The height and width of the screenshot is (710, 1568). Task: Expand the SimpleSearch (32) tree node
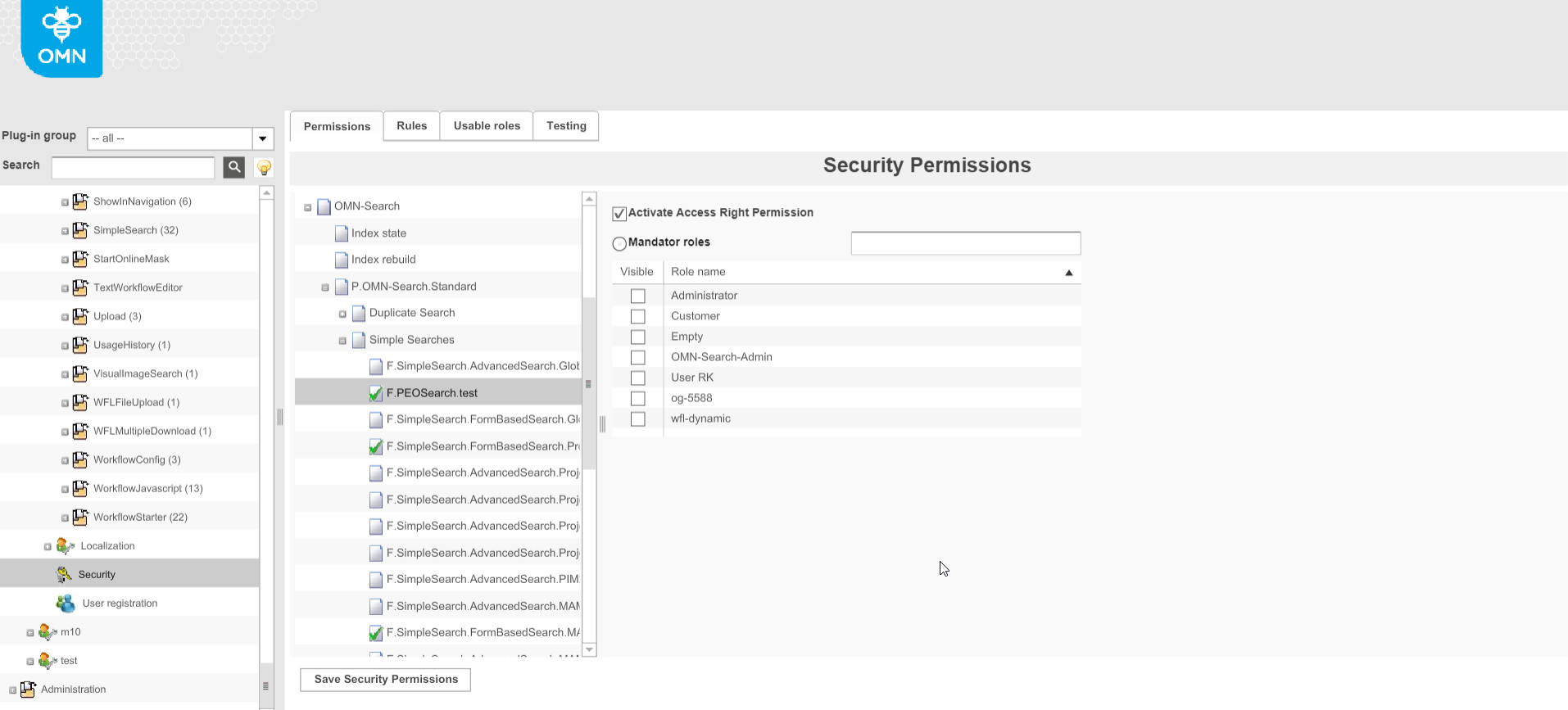point(66,230)
